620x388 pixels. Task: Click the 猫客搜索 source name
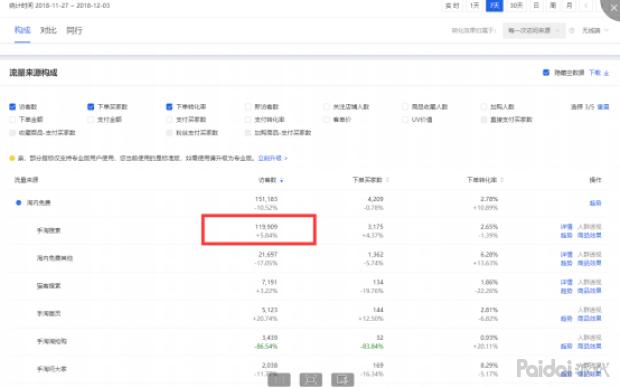point(49,286)
